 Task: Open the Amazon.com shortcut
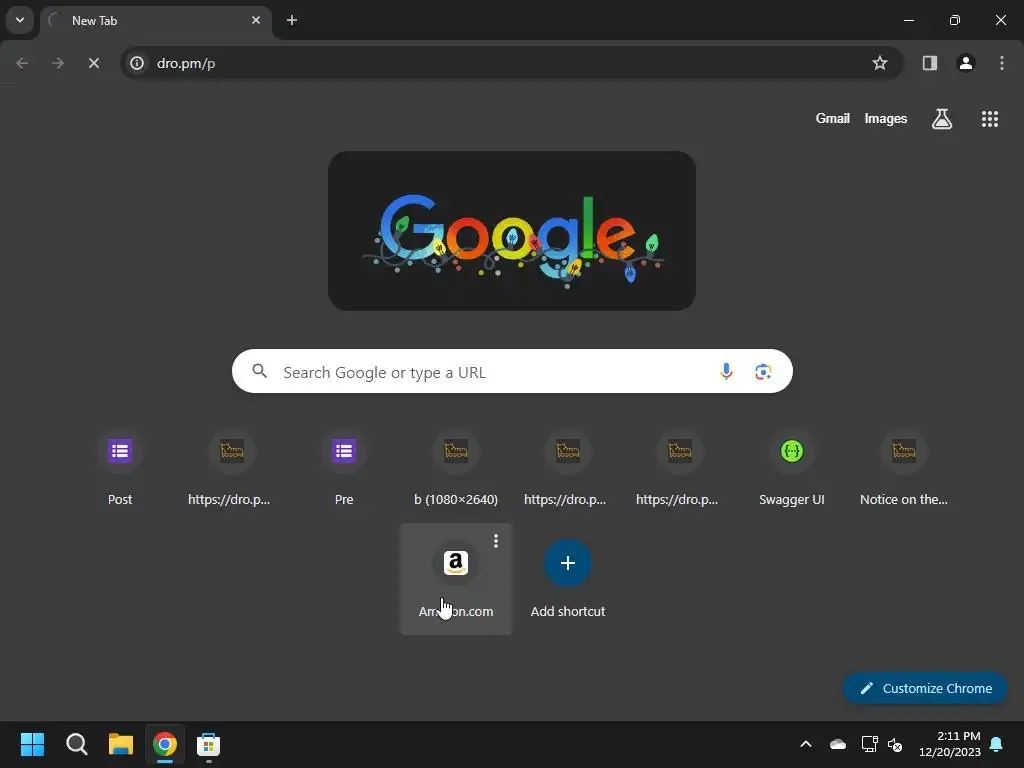[456, 579]
